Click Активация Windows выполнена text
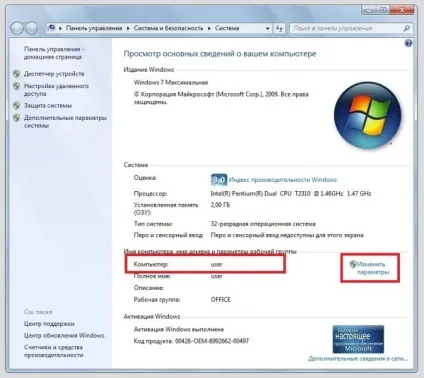424x378 pixels. pyautogui.click(x=179, y=329)
